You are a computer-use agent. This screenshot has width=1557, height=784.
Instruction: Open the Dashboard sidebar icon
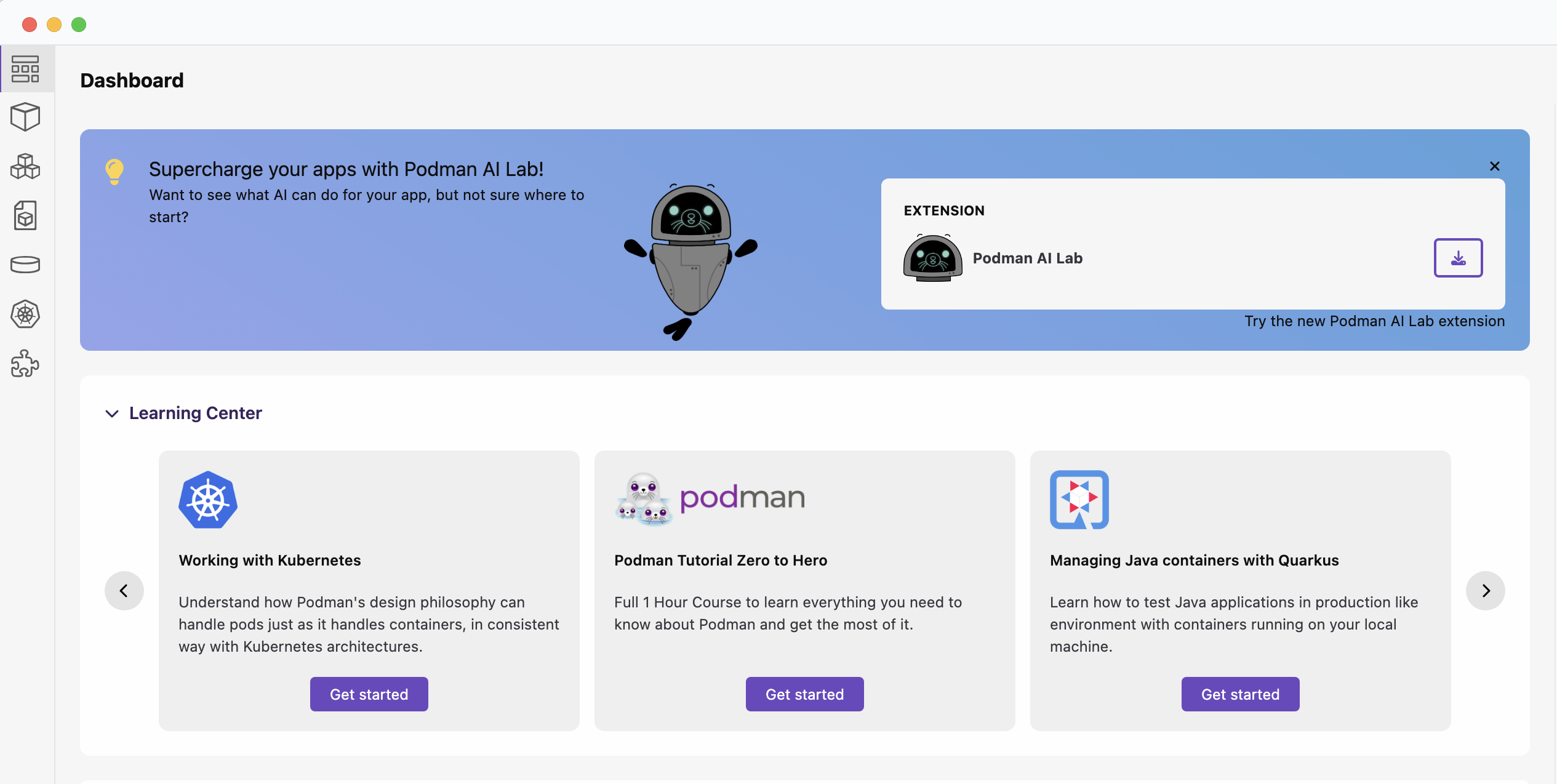25,69
